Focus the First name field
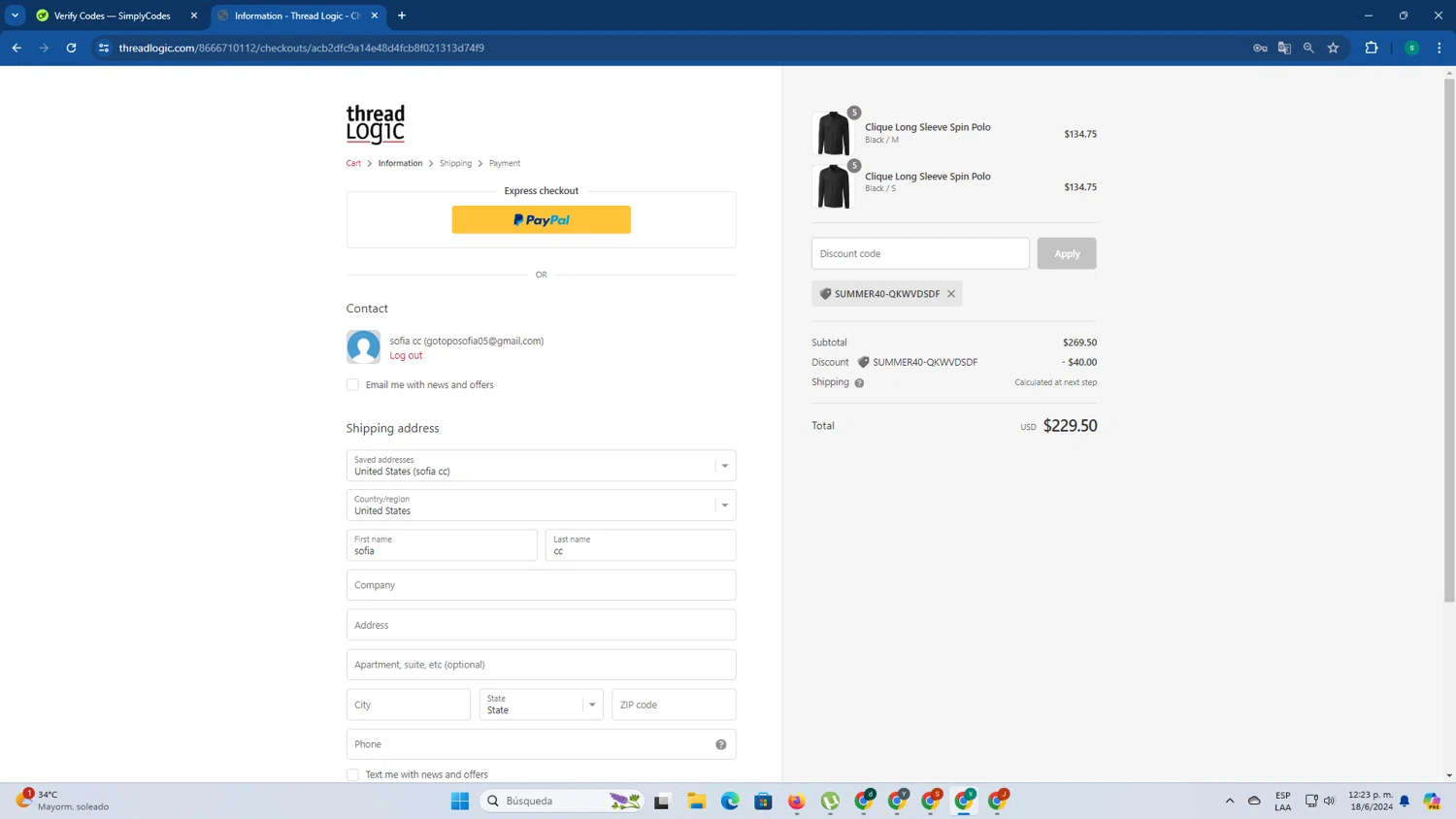 point(442,545)
